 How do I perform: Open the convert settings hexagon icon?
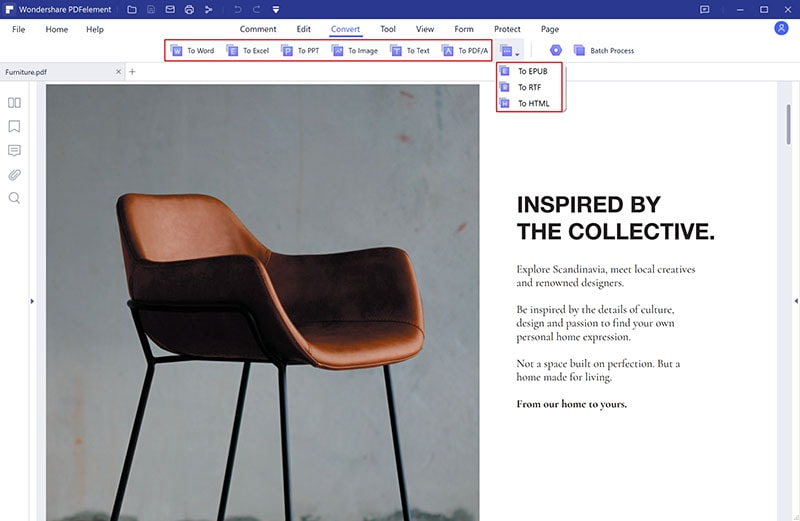point(555,50)
